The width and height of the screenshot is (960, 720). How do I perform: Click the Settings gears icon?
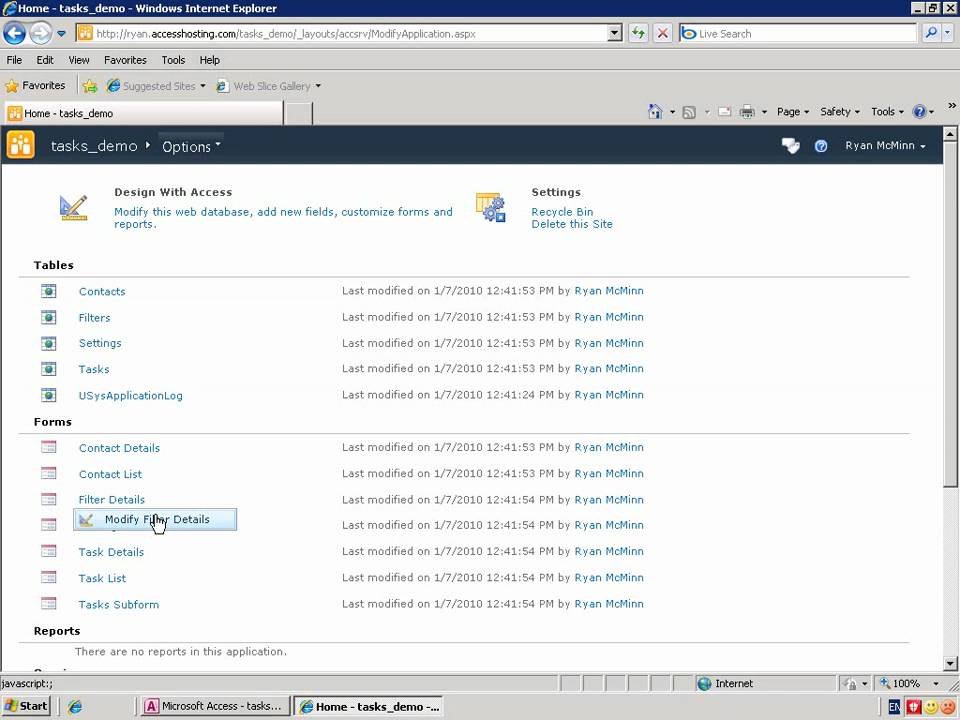click(491, 208)
